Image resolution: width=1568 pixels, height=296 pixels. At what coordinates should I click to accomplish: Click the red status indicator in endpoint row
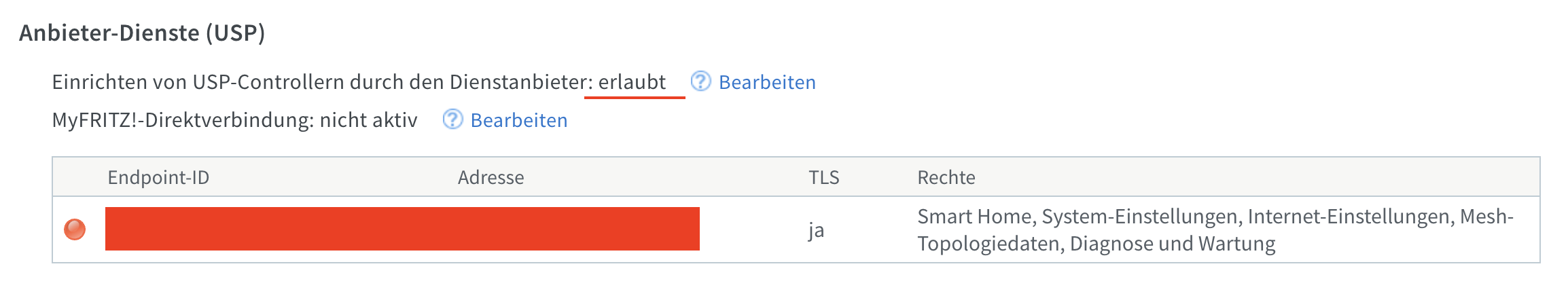pos(75,229)
